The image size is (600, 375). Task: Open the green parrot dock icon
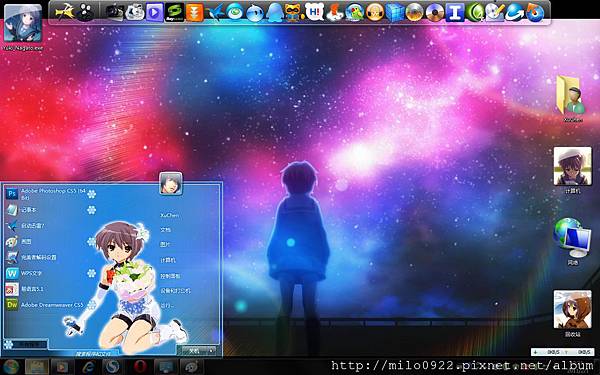tap(354, 12)
